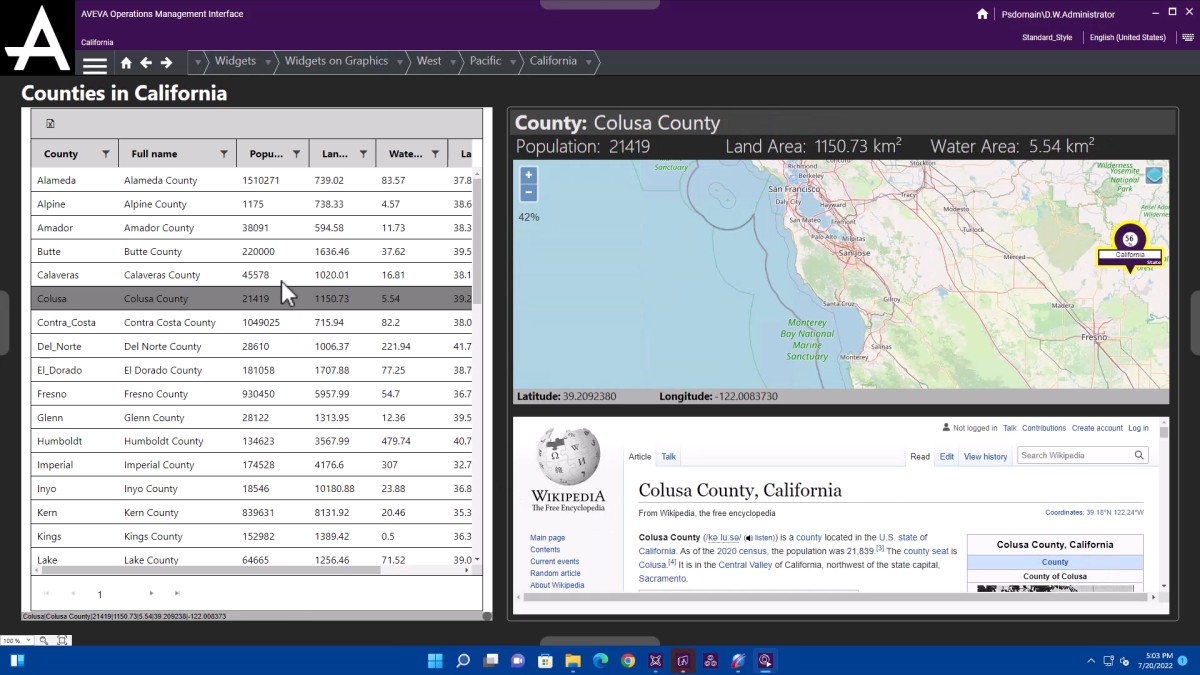Open the hamburger navigation menu
Screen dimensions: 1200x675
(x=94, y=65)
